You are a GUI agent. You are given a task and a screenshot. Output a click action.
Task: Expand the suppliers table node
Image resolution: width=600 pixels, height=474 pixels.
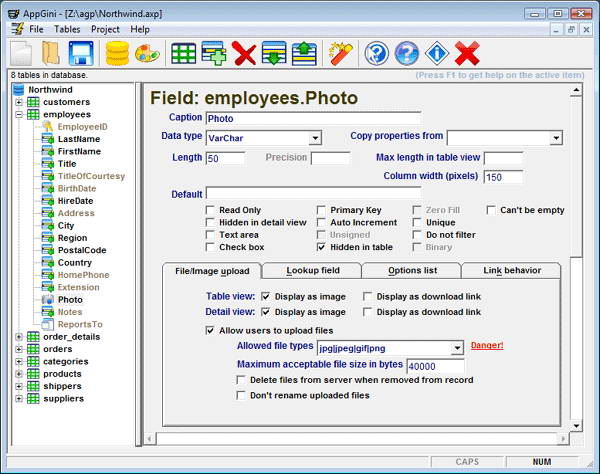point(19,399)
